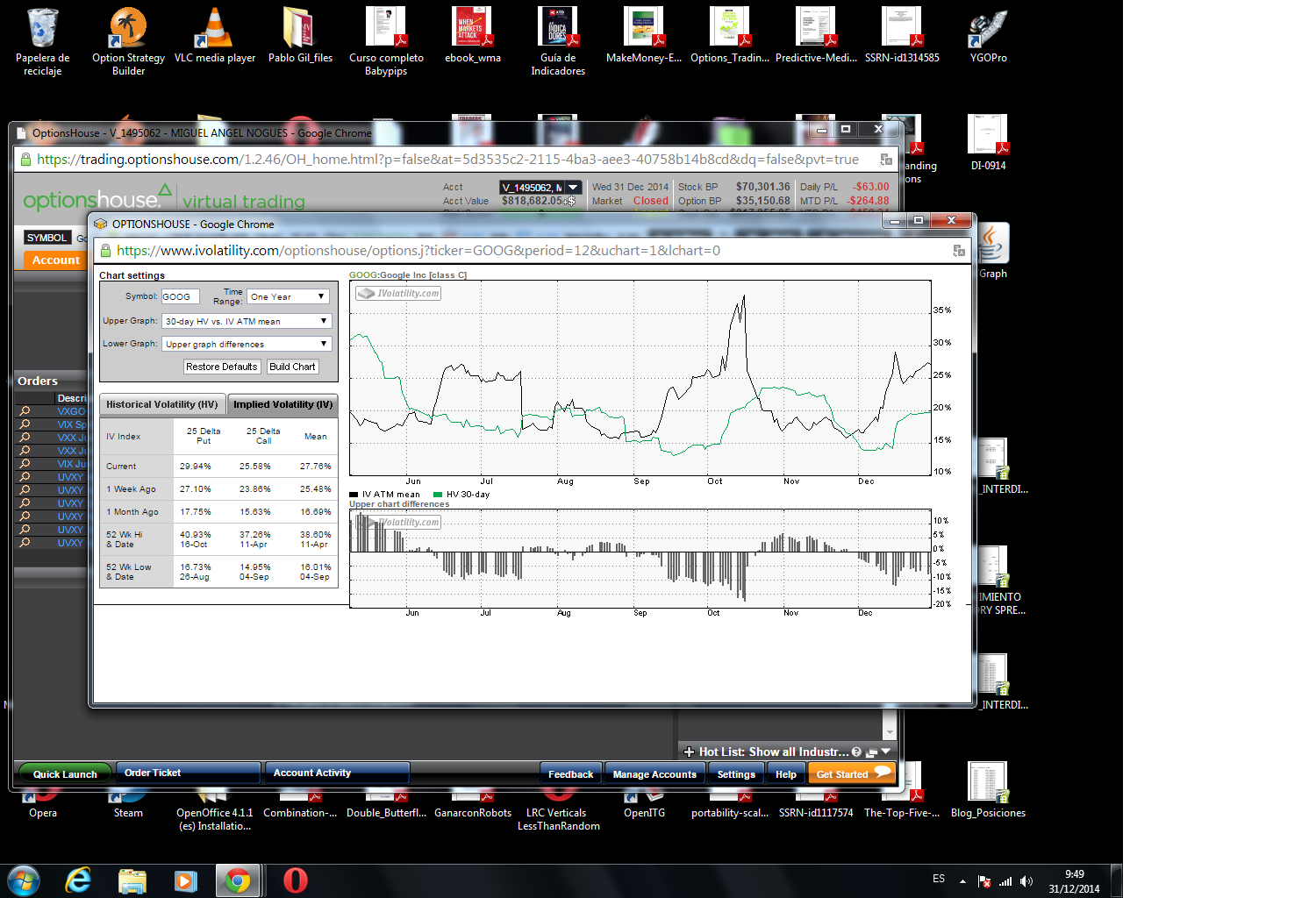This screenshot has height=898, width=1316.
Task: Click the scrollbar down arrow above Hot List
Action: point(890,732)
